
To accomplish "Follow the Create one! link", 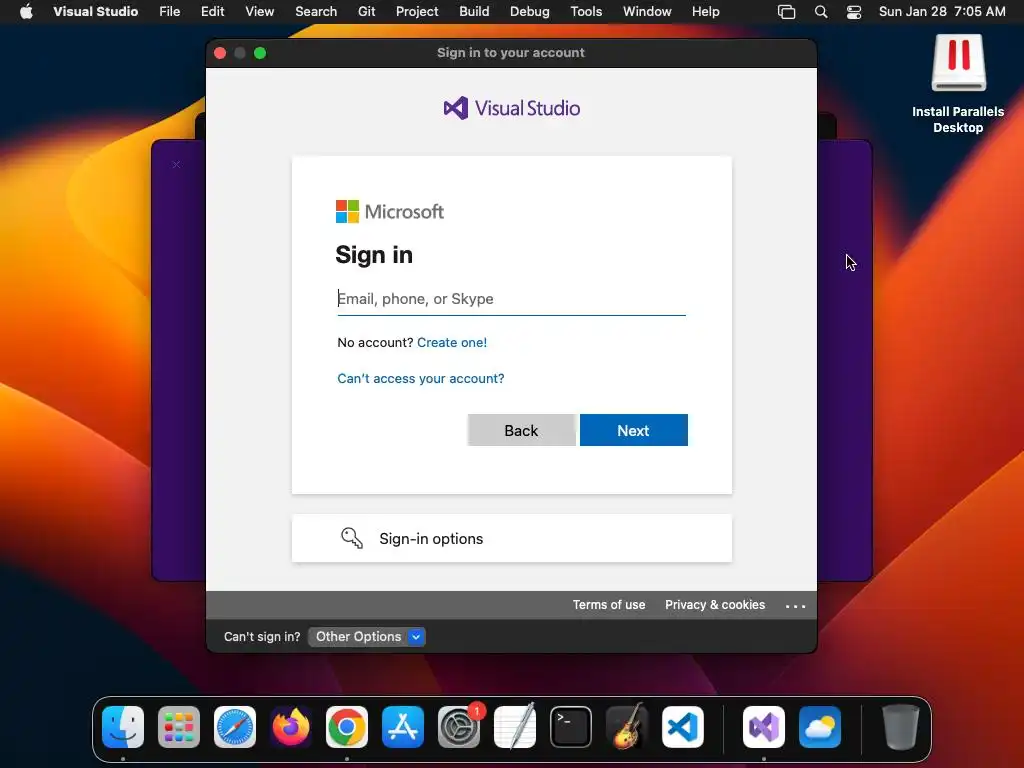I will coord(452,342).
